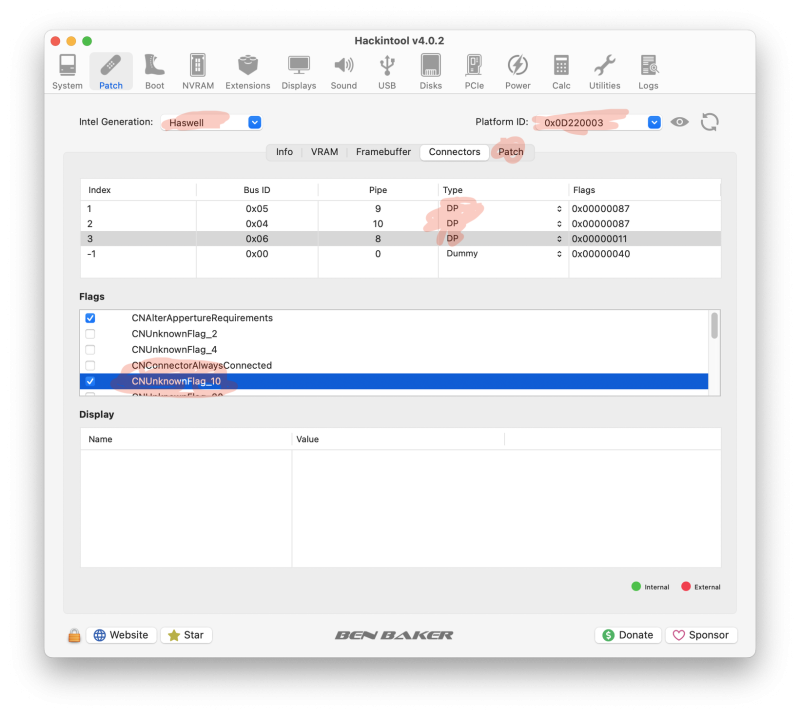Click the Bus ID column header
Screen dimensions: 800x716
click(x=257, y=190)
